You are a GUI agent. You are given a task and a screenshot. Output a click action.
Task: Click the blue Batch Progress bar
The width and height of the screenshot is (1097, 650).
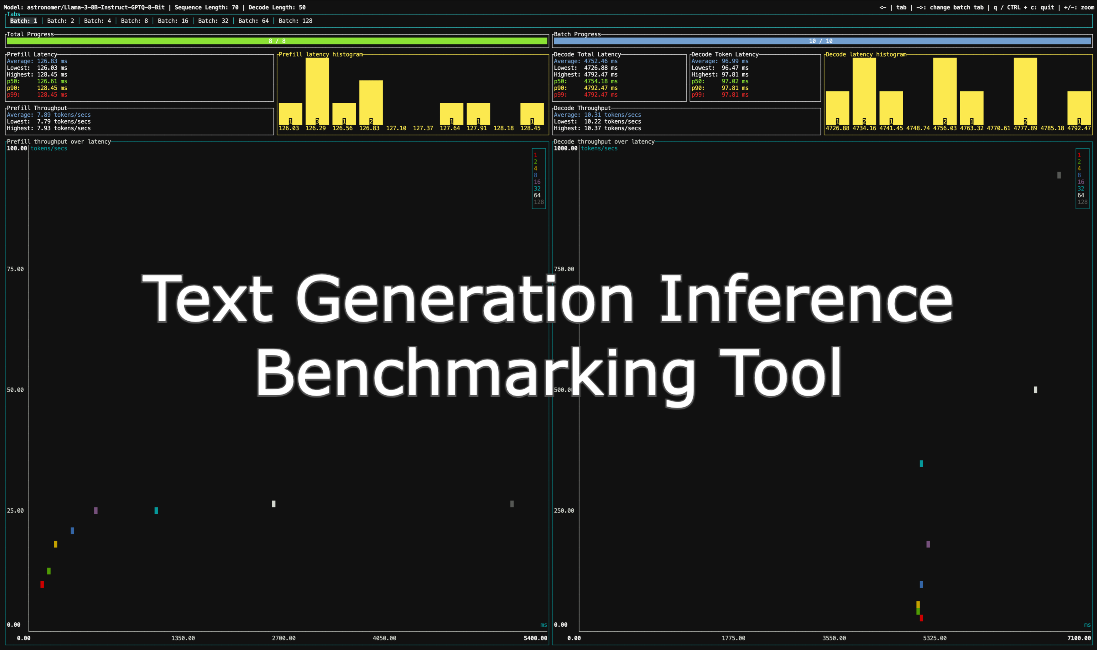[822, 41]
